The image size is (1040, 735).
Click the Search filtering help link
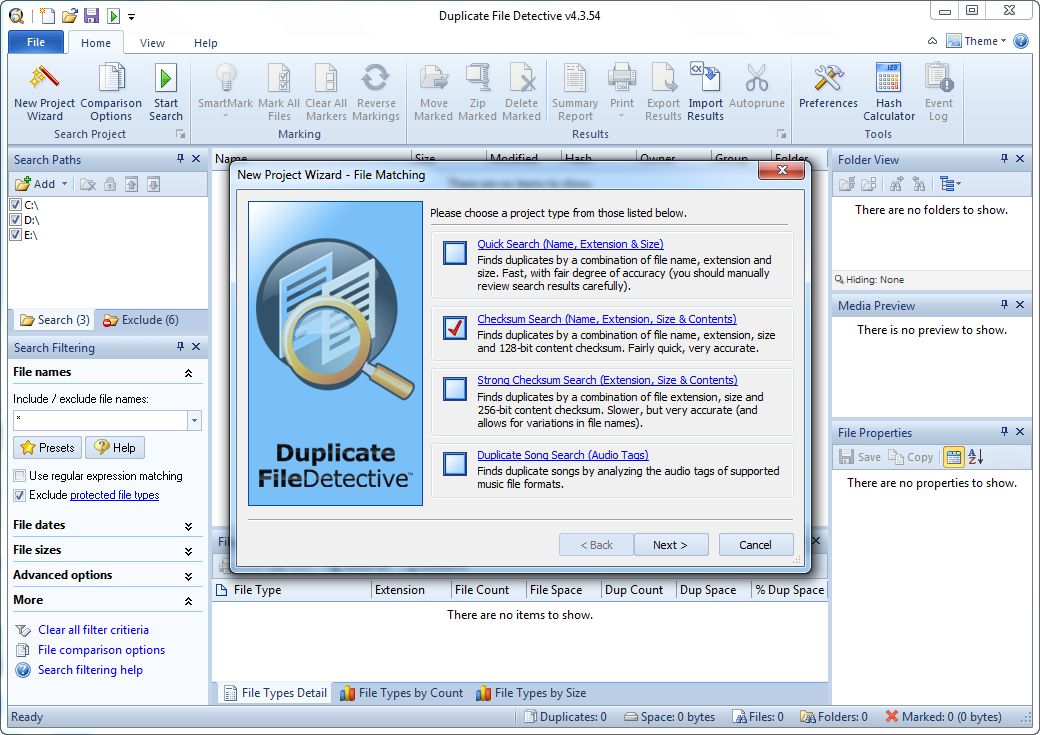90,670
